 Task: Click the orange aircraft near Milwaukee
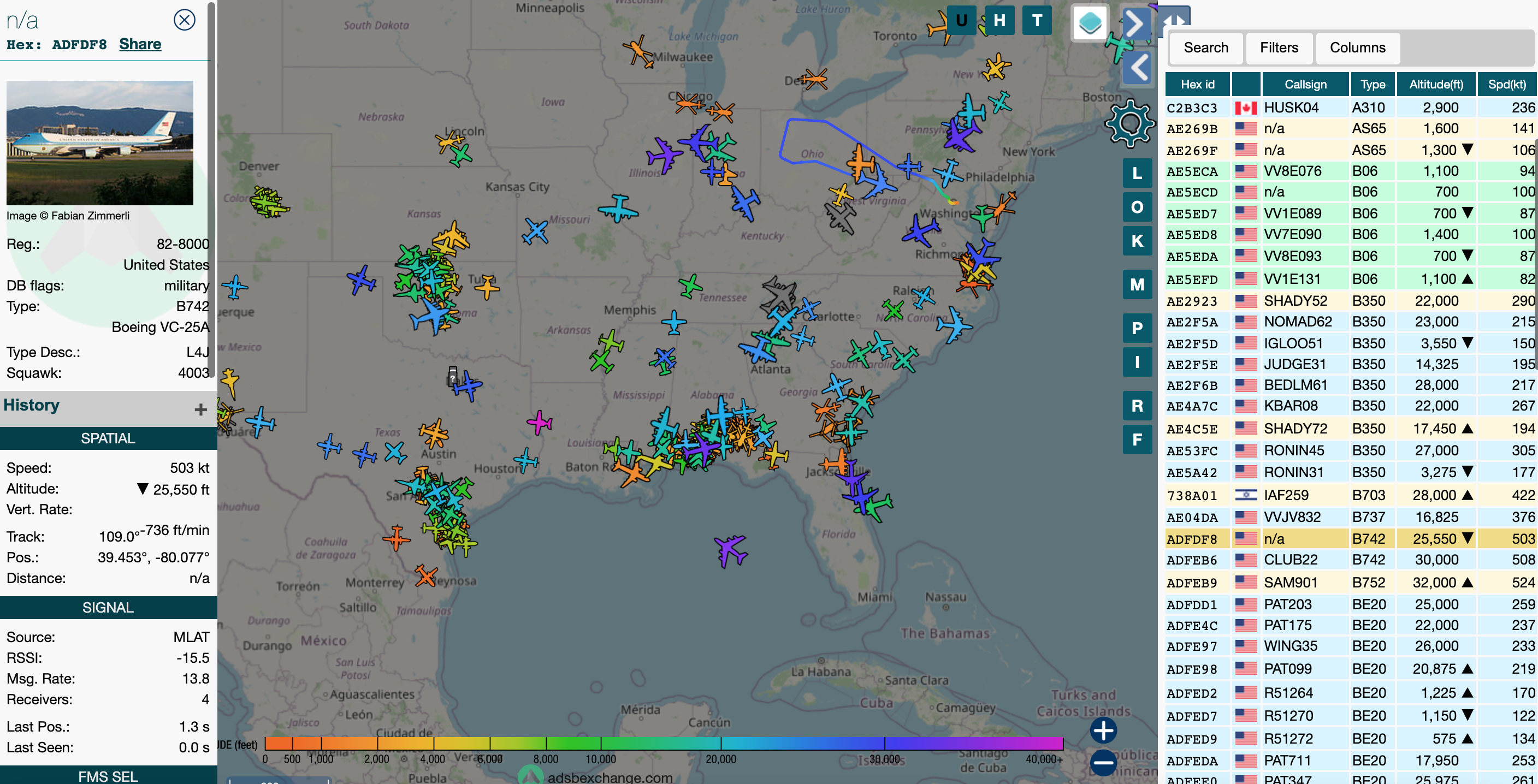point(638,51)
